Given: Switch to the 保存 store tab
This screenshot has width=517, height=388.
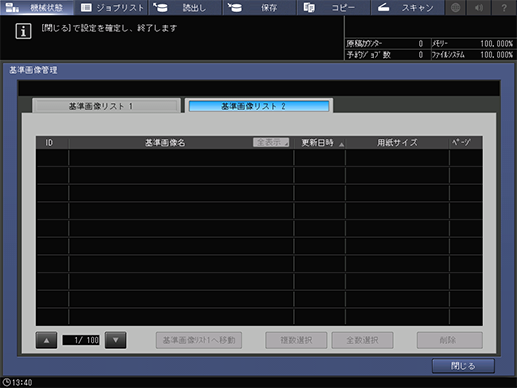Looking at the screenshot, I should coord(259,7).
